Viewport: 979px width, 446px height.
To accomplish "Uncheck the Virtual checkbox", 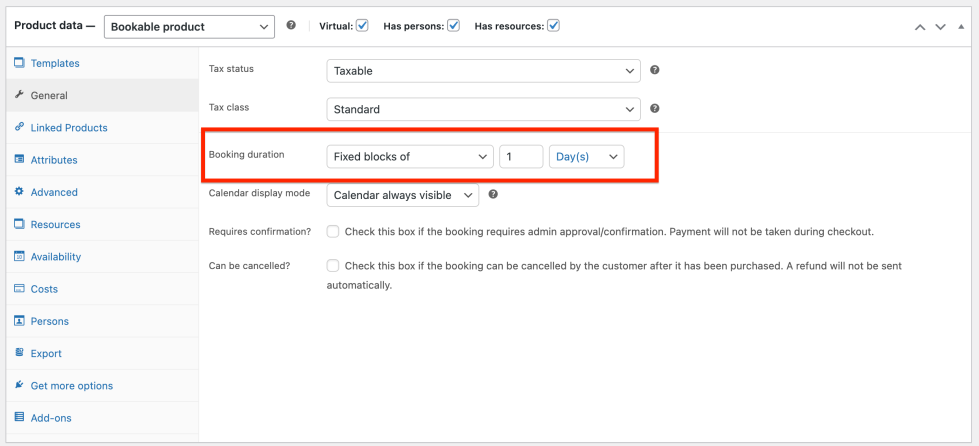I will [x=362, y=25].
